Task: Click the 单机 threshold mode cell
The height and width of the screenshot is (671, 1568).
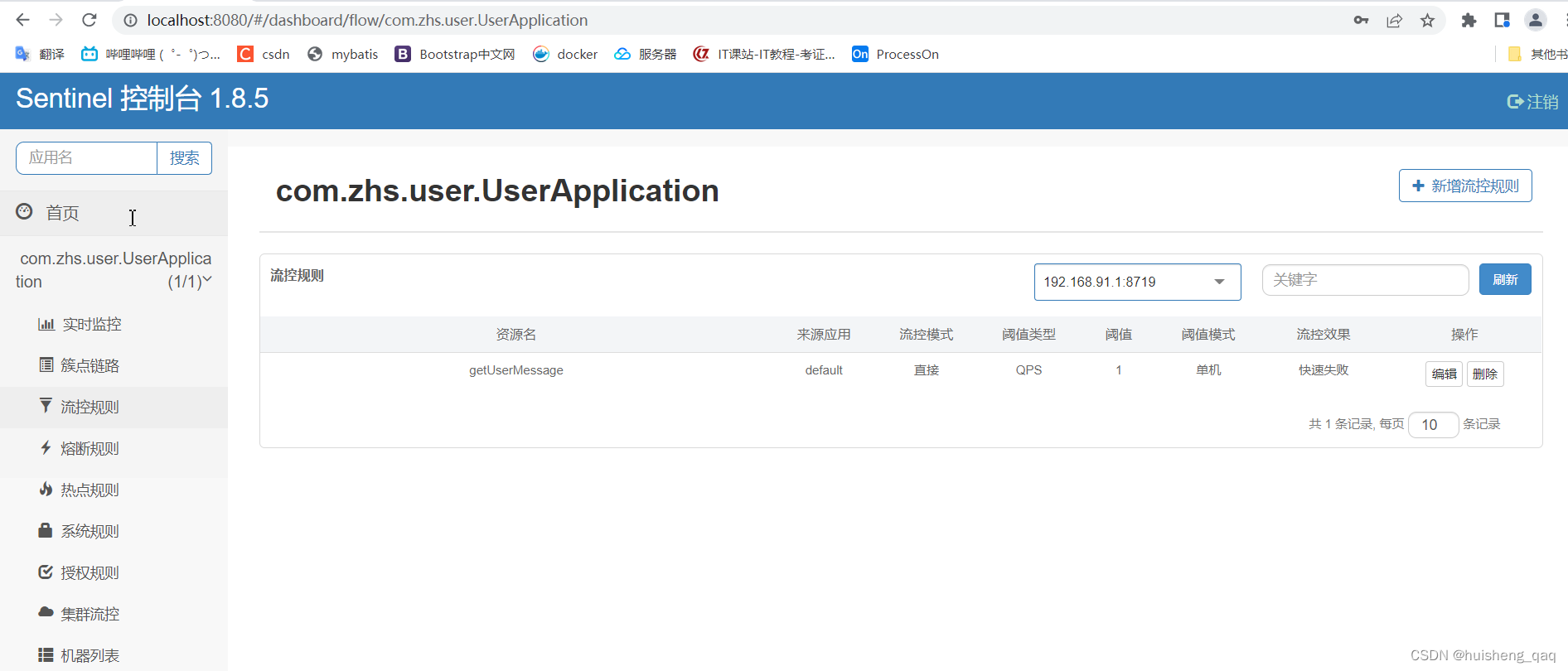Action: (1208, 370)
